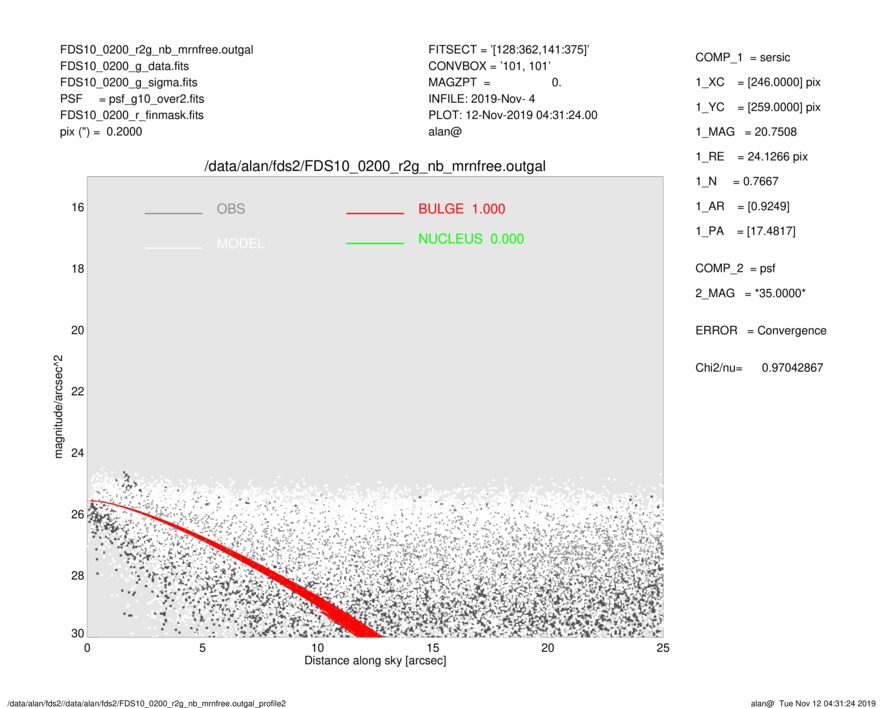
Task: Click the 2_MAG = *35.0000* value
Action: pyautogui.click(x=750, y=293)
